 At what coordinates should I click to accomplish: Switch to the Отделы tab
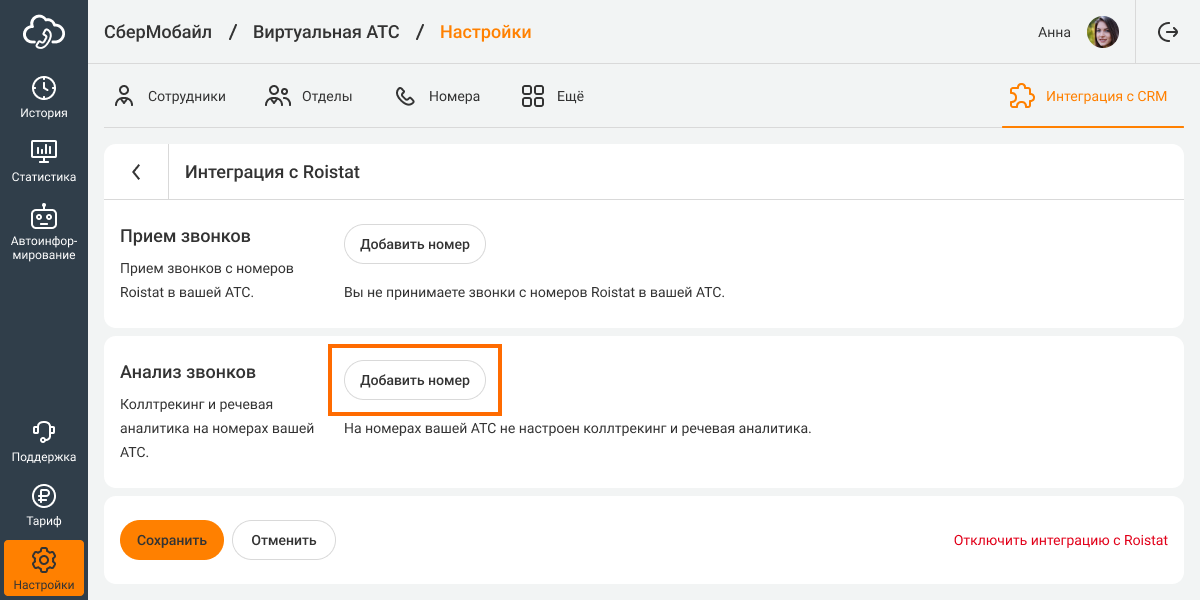pyautogui.click(x=309, y=96)
